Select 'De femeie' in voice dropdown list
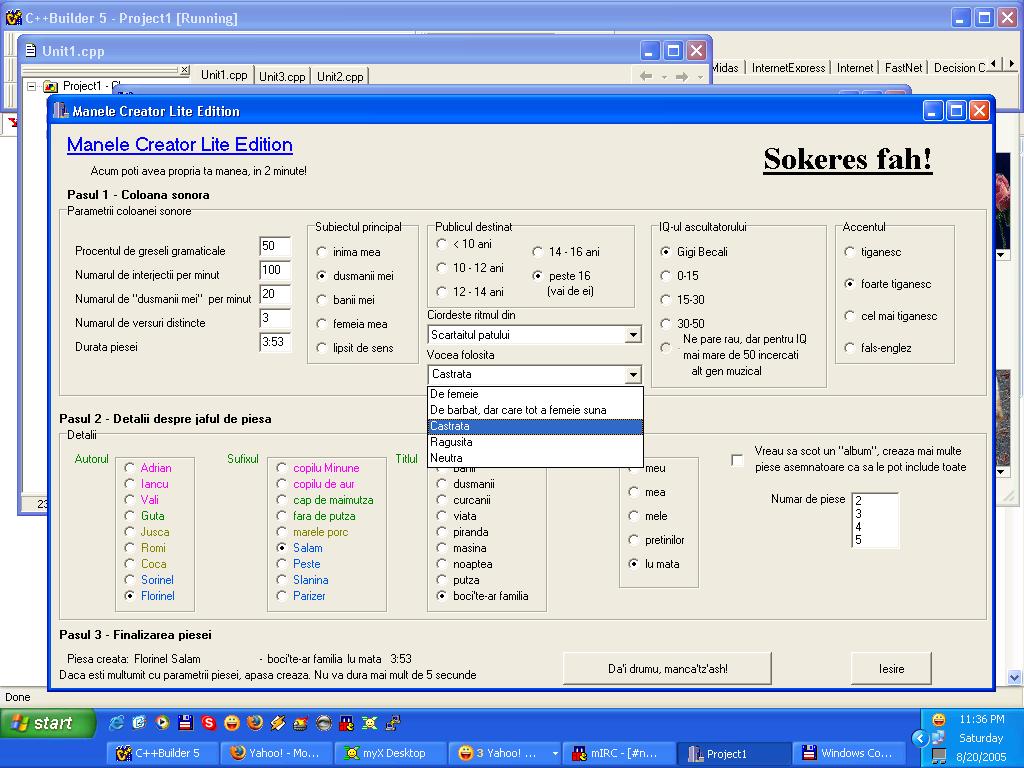This screenshot has height=768, width=1024. tap(454, 394)
